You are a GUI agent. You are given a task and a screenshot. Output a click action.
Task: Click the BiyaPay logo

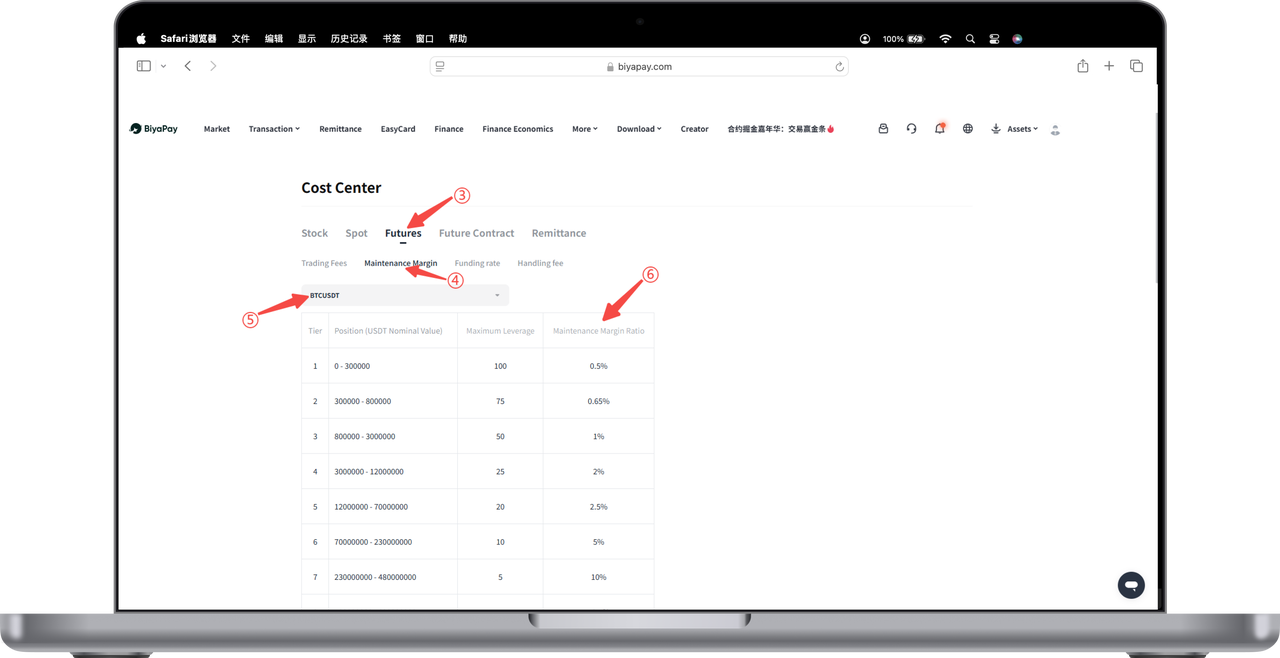pyautogui.click(x=154, y=129)
